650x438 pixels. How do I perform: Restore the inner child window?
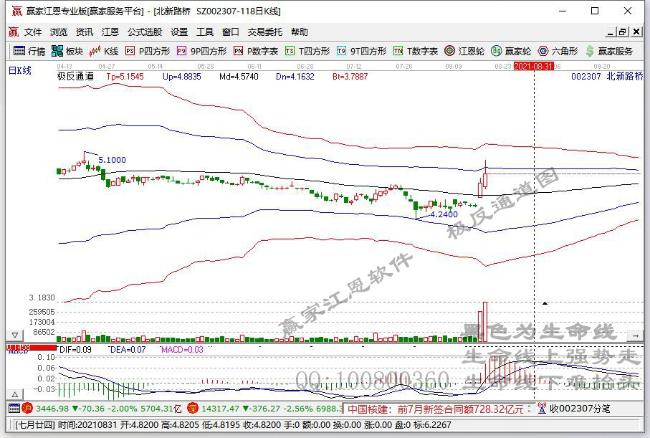[622, 32]
